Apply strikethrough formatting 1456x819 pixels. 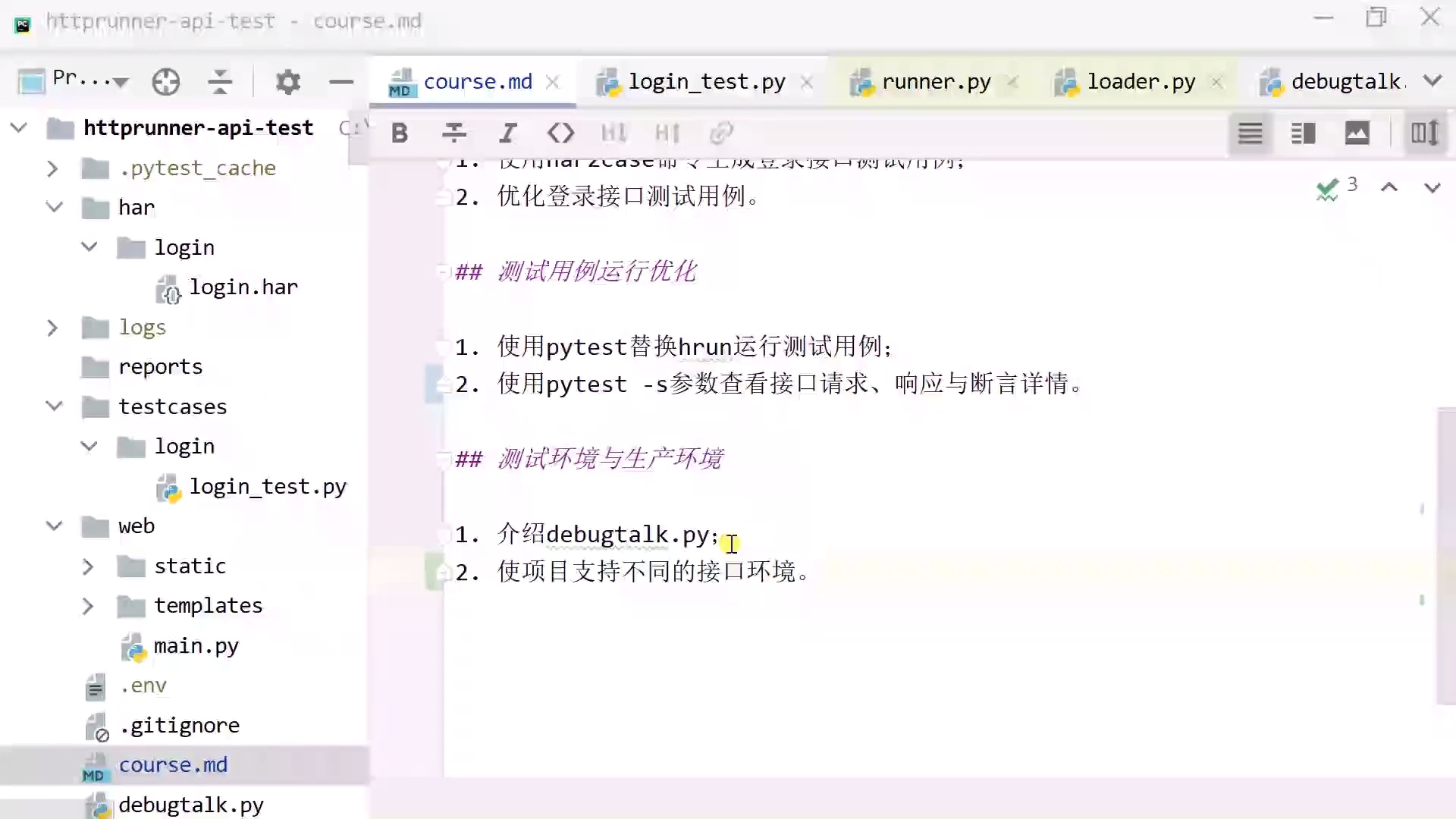tap(453, 133)
